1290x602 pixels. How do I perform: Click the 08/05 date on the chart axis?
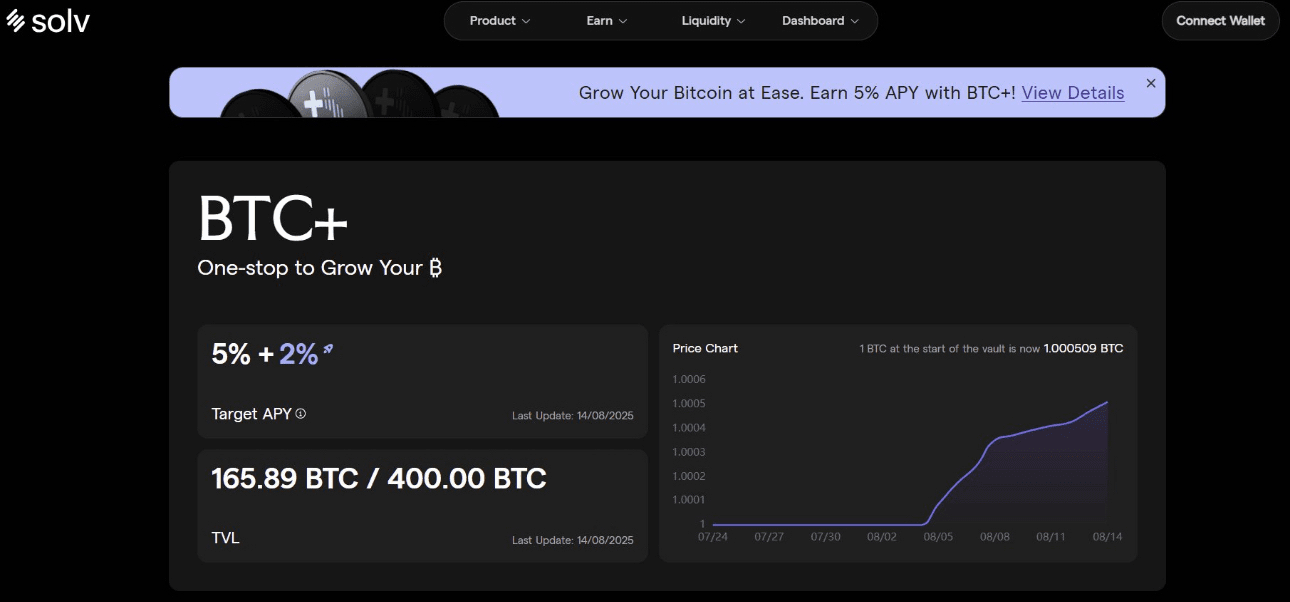pos(938,537)
